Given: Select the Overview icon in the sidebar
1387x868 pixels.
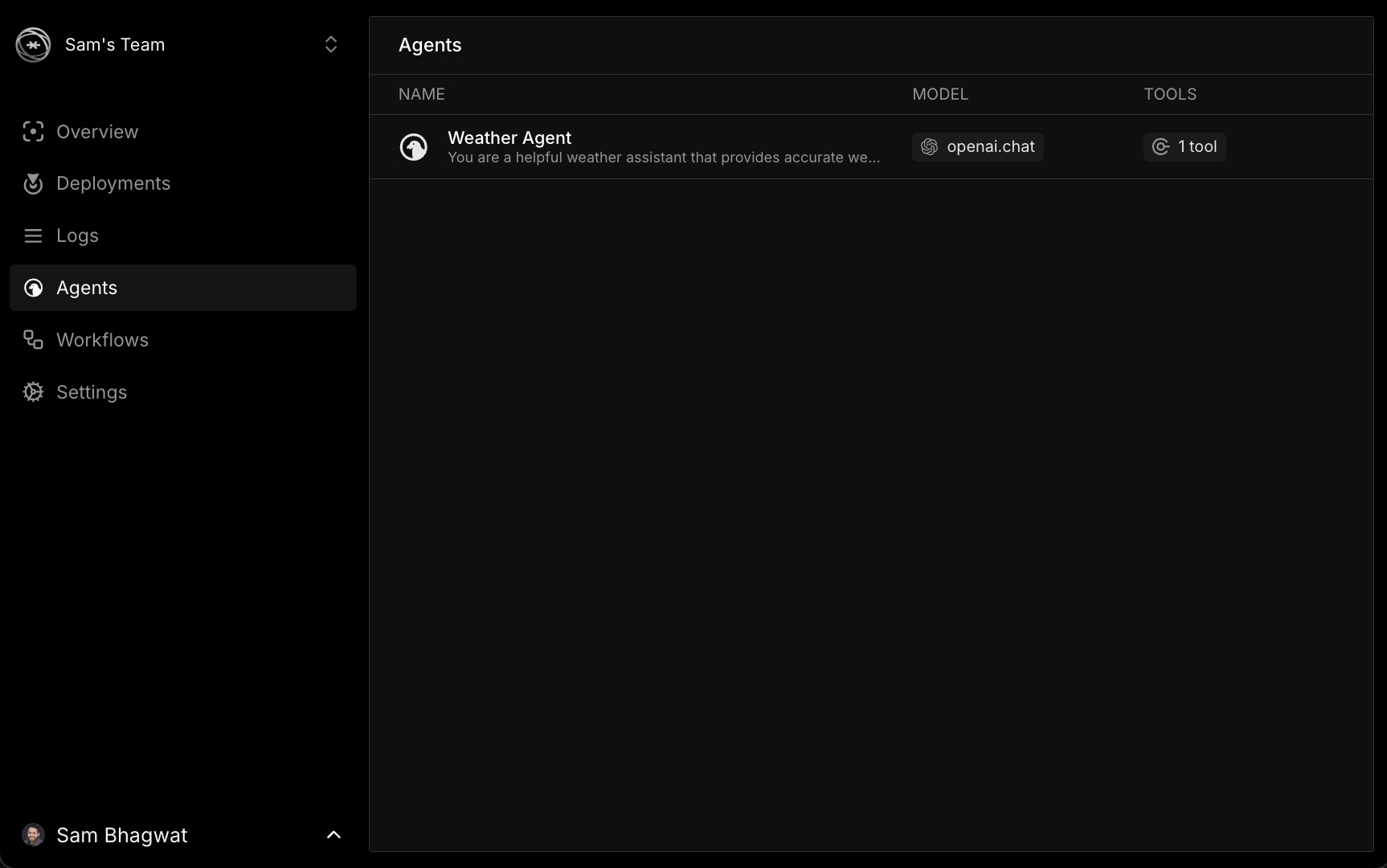Looking at the screenshot, I should pyautogui.click(x=33, y=132).
